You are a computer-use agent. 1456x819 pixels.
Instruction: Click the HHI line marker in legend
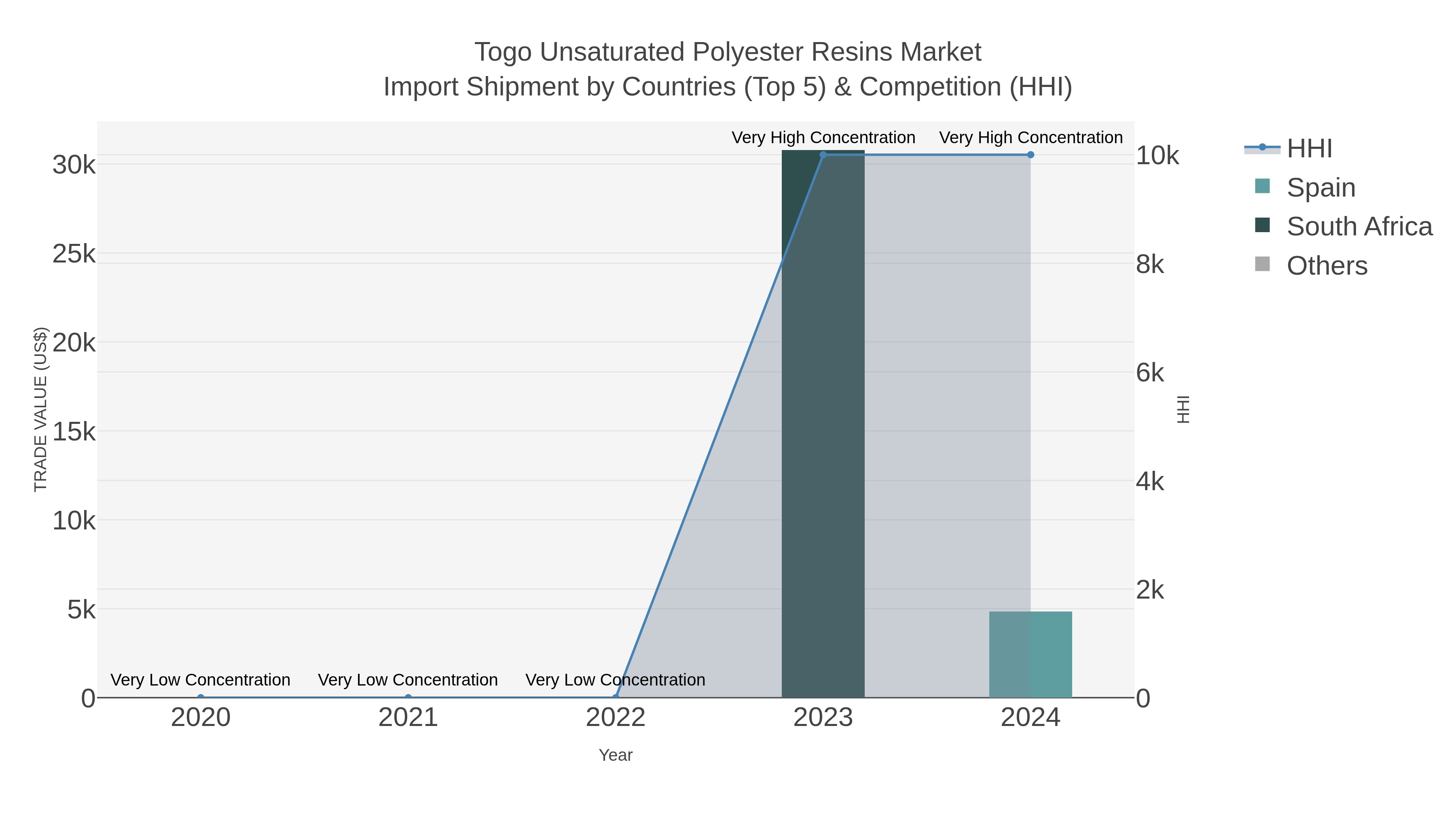(x=1262, y=147)
